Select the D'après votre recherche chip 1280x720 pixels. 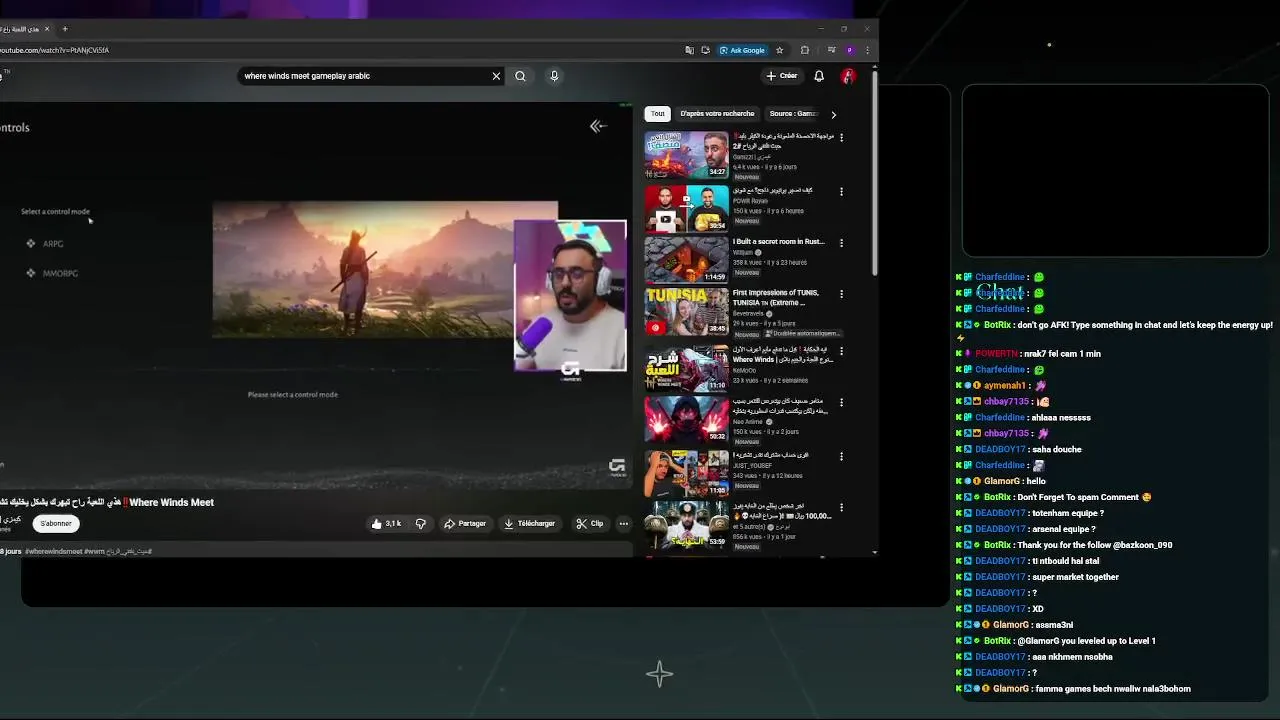[717, 114]
